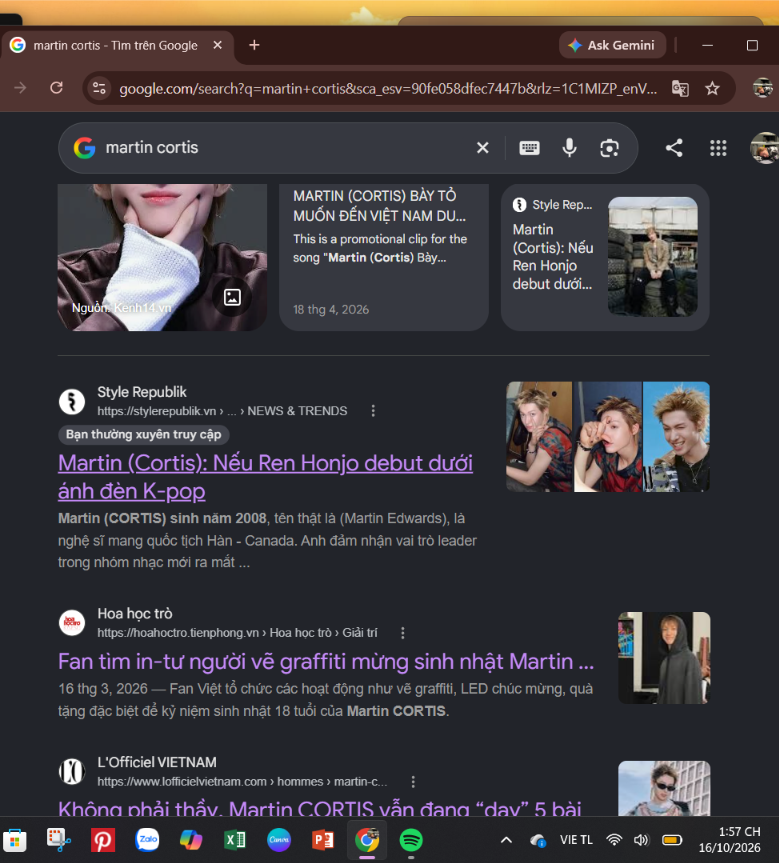Screen dimensions: 779x863
Task: Open the Kenh14.vn sourced image
Action: 162,257
